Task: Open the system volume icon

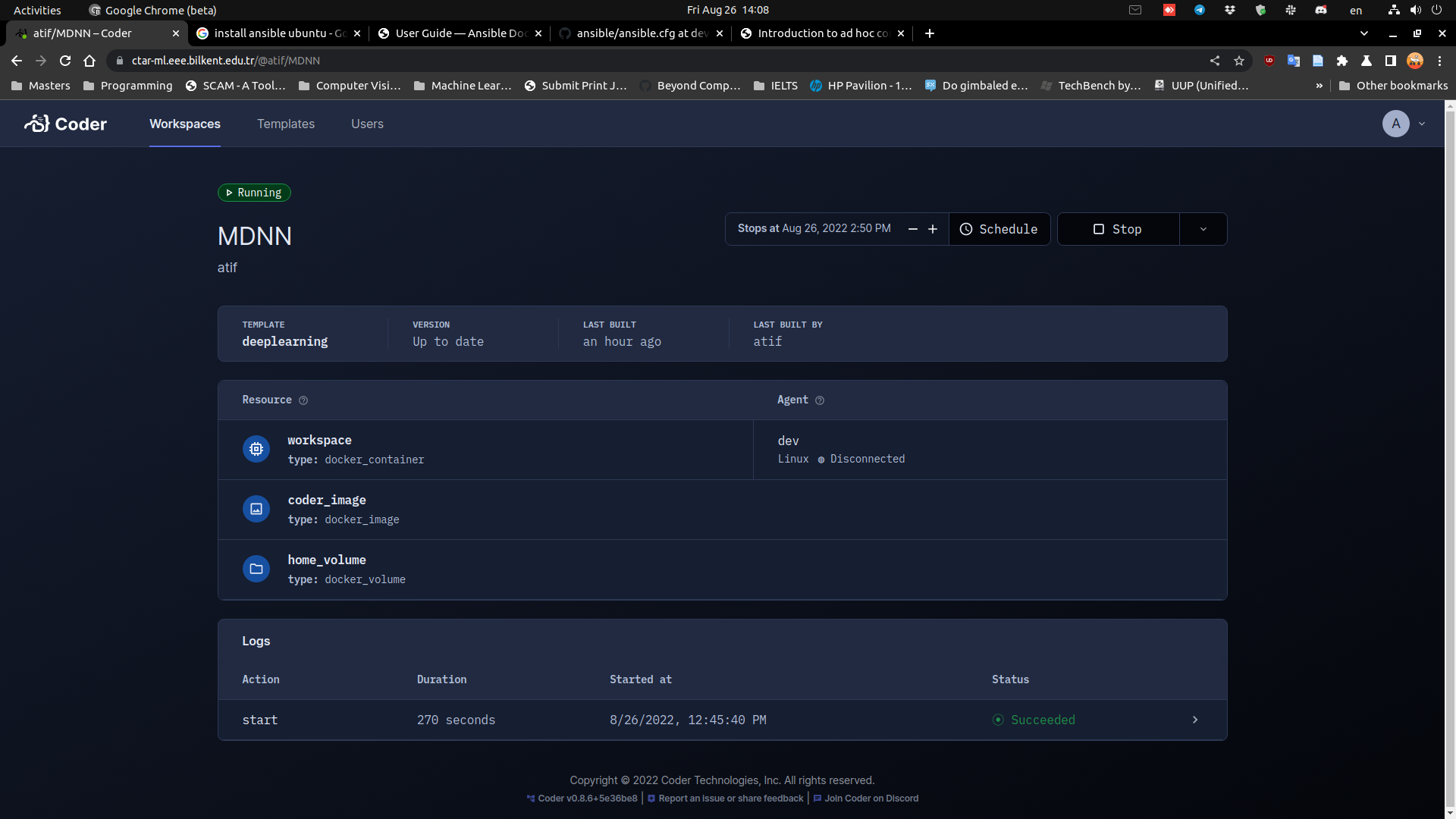Action: coord(1415,10)
